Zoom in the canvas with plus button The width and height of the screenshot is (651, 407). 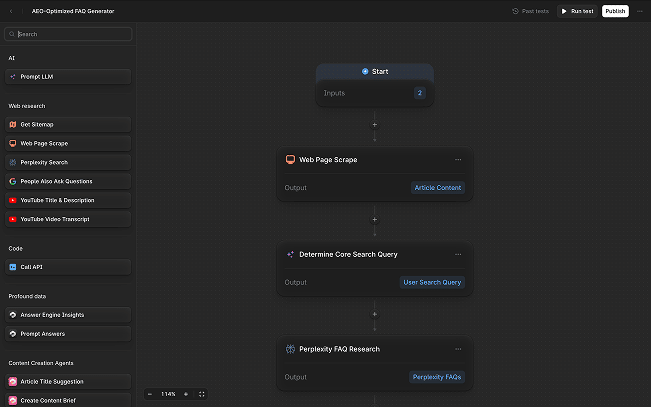point(186,394)
